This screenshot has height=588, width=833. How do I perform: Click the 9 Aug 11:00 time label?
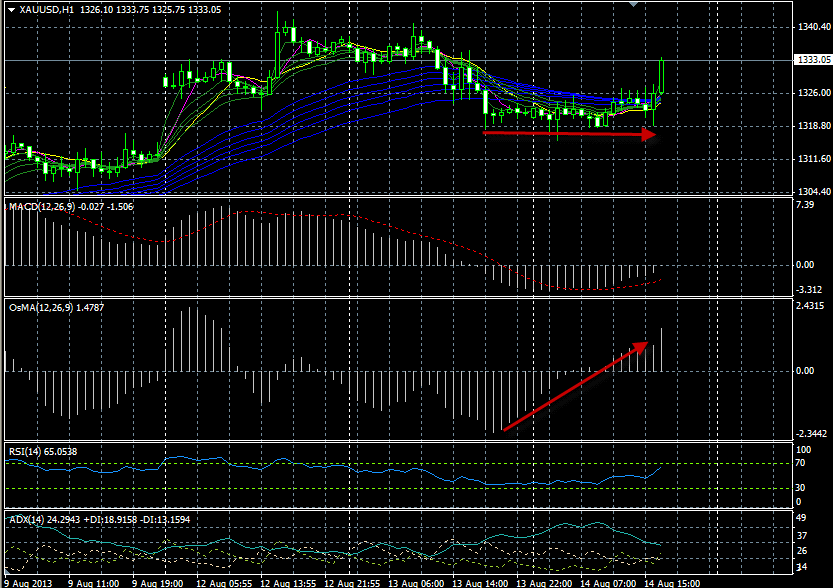(94, 583)
